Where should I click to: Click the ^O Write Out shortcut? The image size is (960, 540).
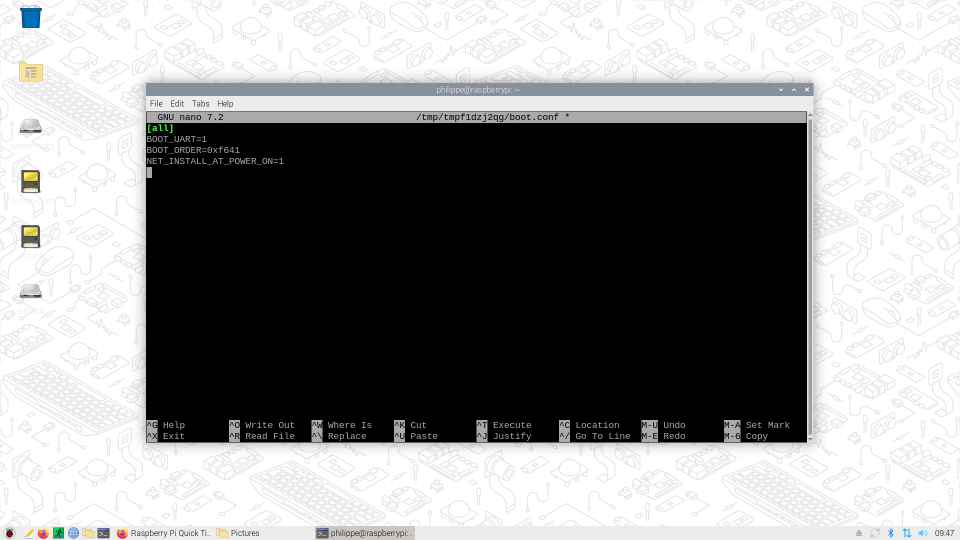(x=262, y=425)
